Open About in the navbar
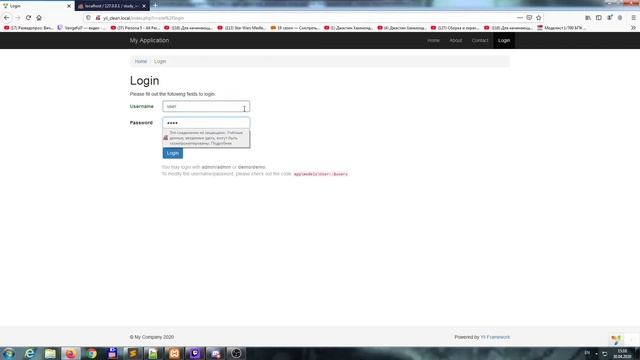This screenshot has height=360, width=640. [456, 40]
